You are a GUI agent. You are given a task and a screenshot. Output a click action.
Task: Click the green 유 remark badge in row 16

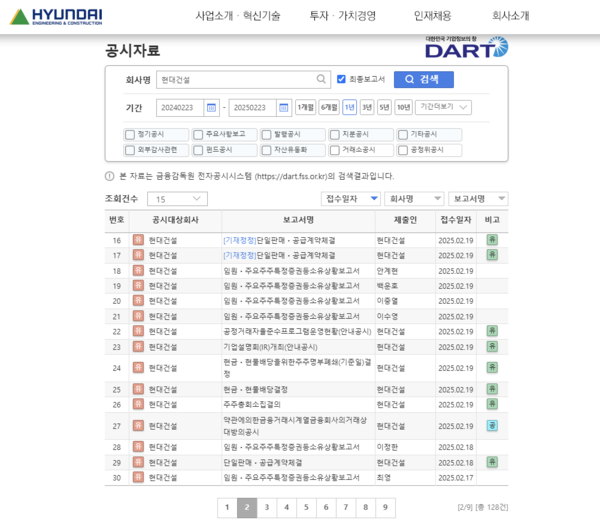pyautogui.click(x=492, y=240)
